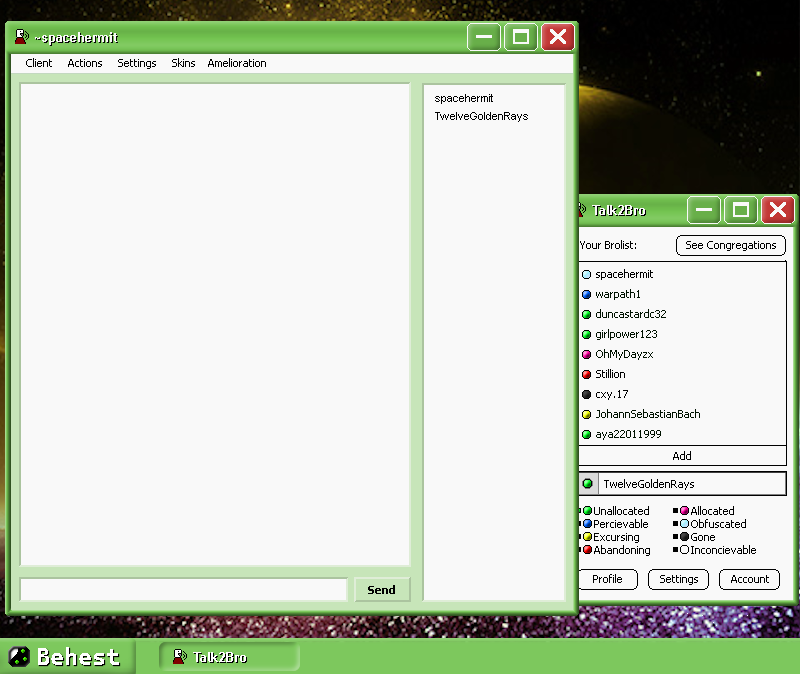This screenshot has height=674, width=800.
Task: Click the red status dot next to Stillion
Action: click(x=587, y=375)
